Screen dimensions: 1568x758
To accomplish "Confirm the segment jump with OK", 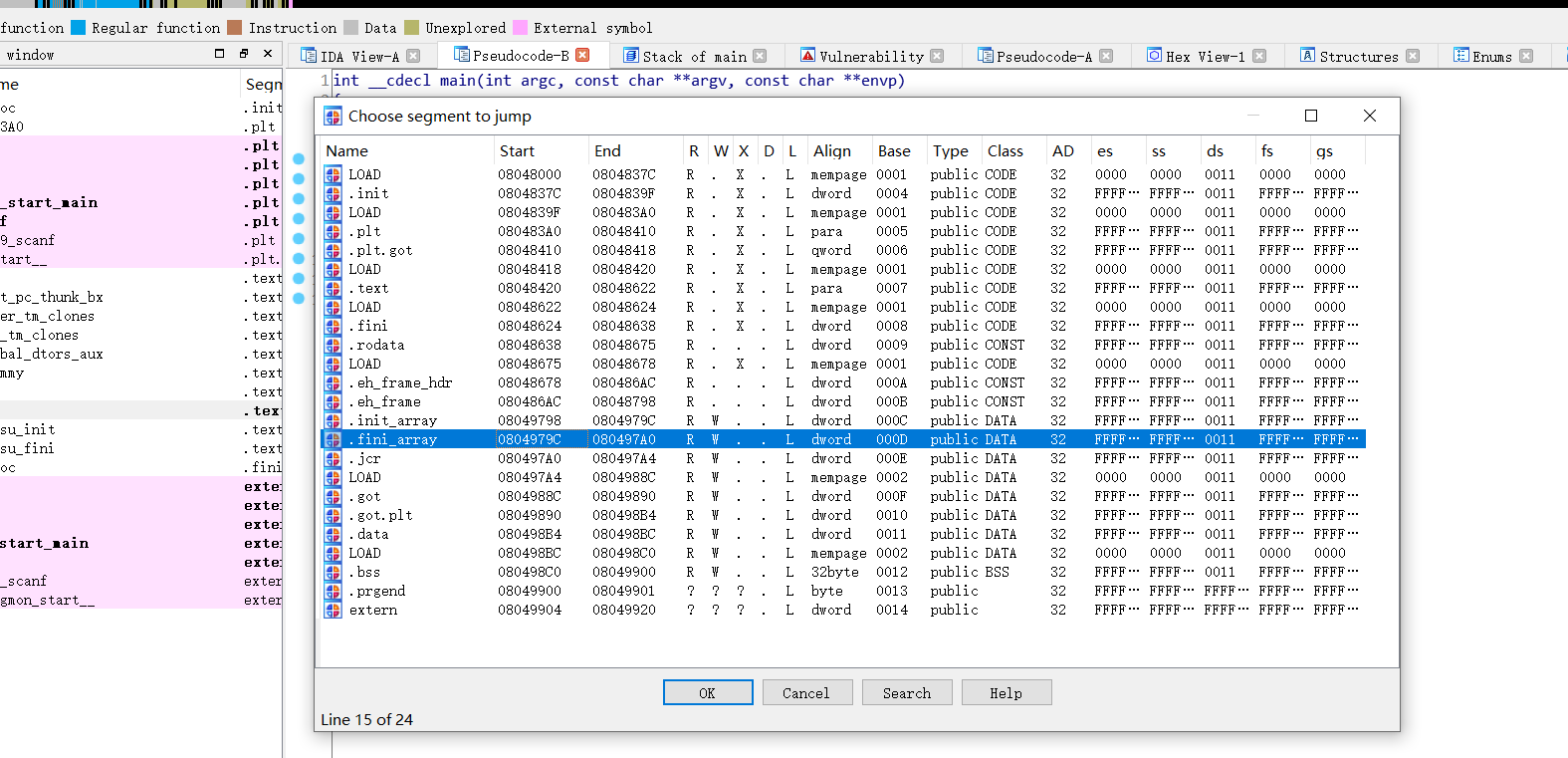I will [x=708, y=692].
